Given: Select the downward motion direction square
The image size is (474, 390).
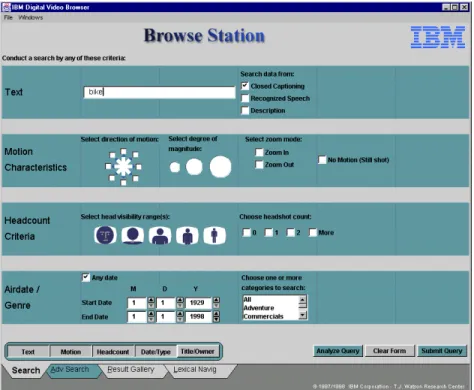Looking at the screenshot, I should pos(123,182).
